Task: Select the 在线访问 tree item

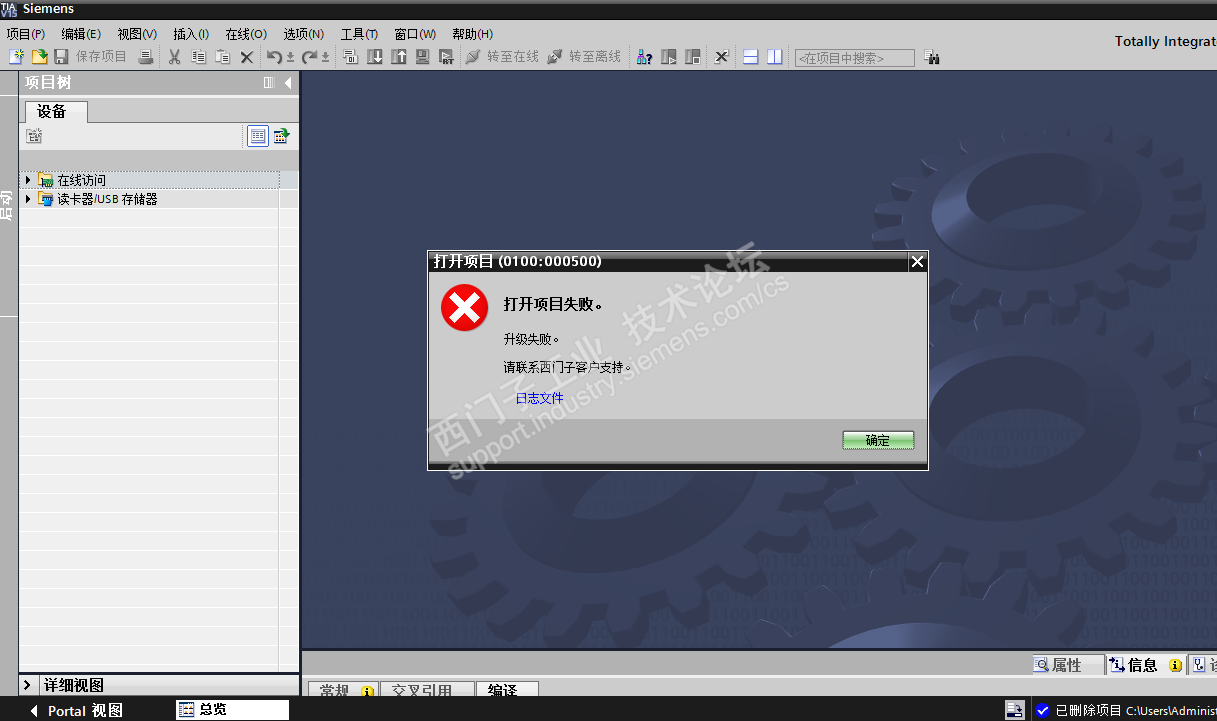Action: click(x=81, y=180)
